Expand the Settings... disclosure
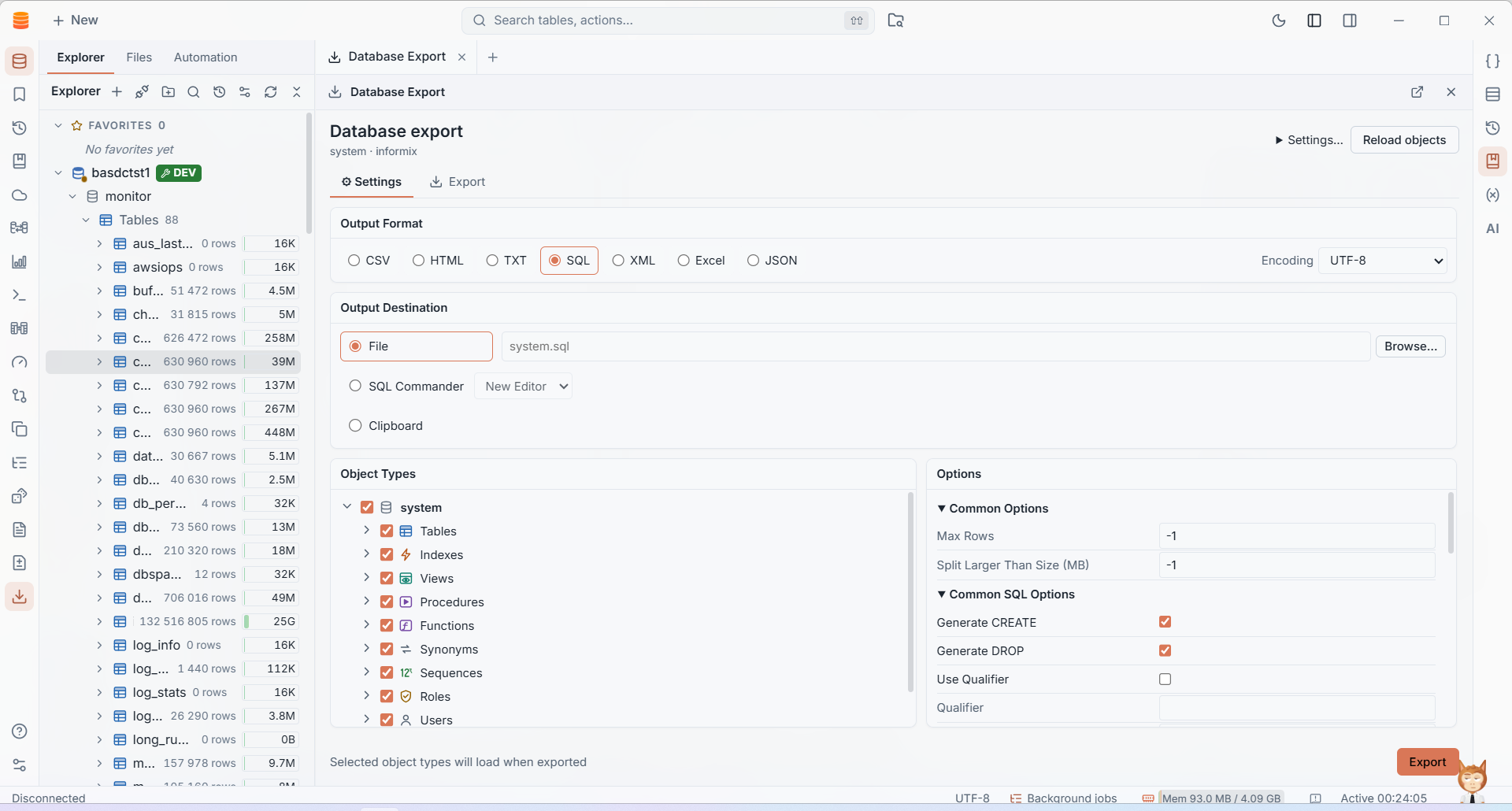The height and width of the screenshot is (811, 1512). click(1309, 140)
